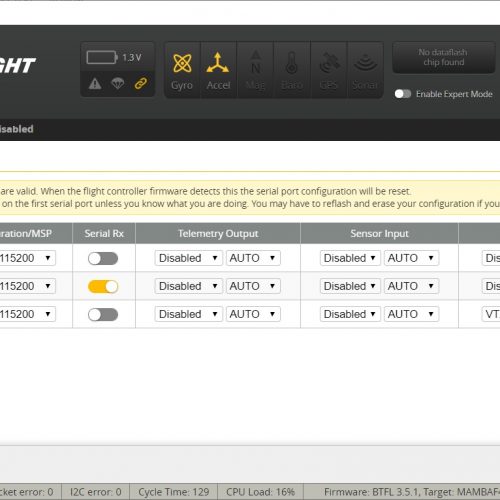The image size is (500, 500).
Task: Open first row Telemetry Output AUTO dropdown
Action: pyautogui.click(x=253, y=258)
